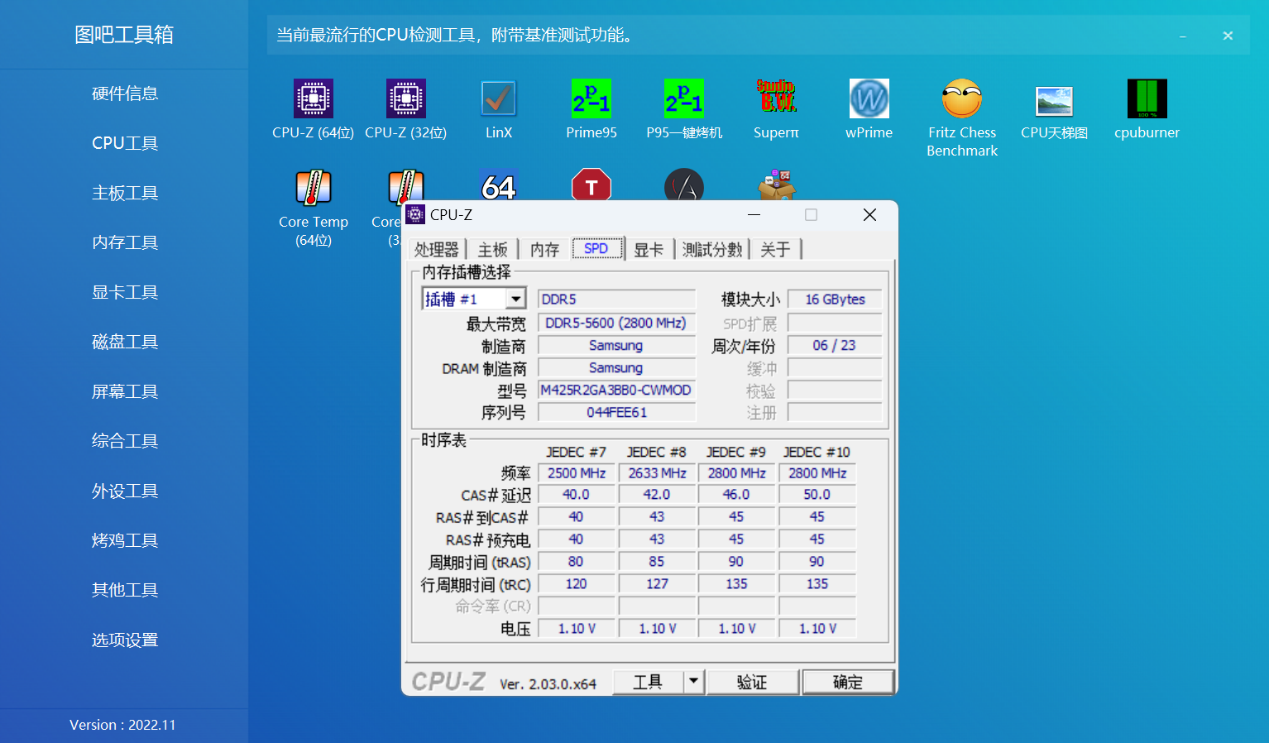Click the 2500 MHz frequency cell
This screenshot has width=1269, height=743.
point(577,473)
